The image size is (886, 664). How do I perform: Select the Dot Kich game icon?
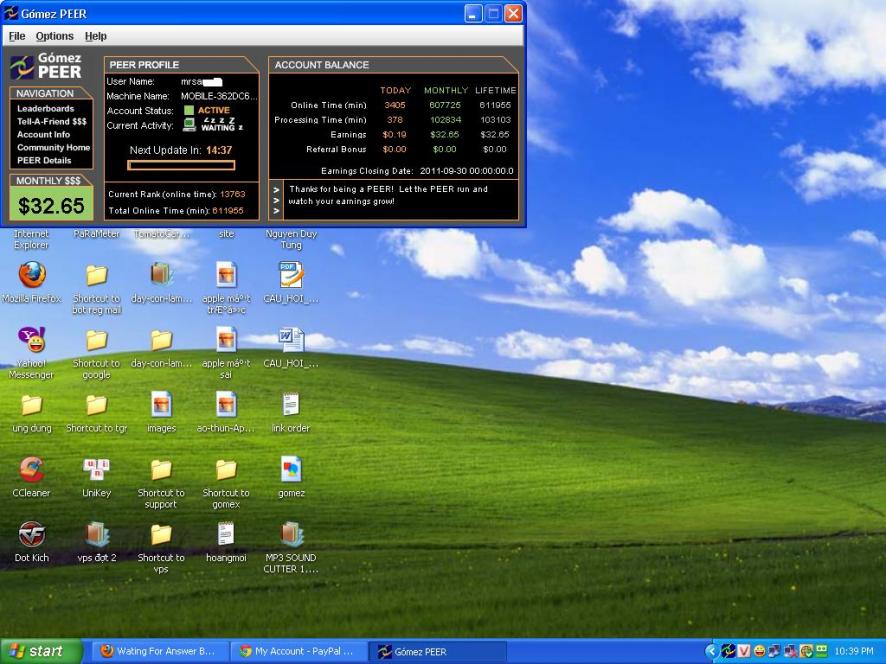tap(32, 535)
